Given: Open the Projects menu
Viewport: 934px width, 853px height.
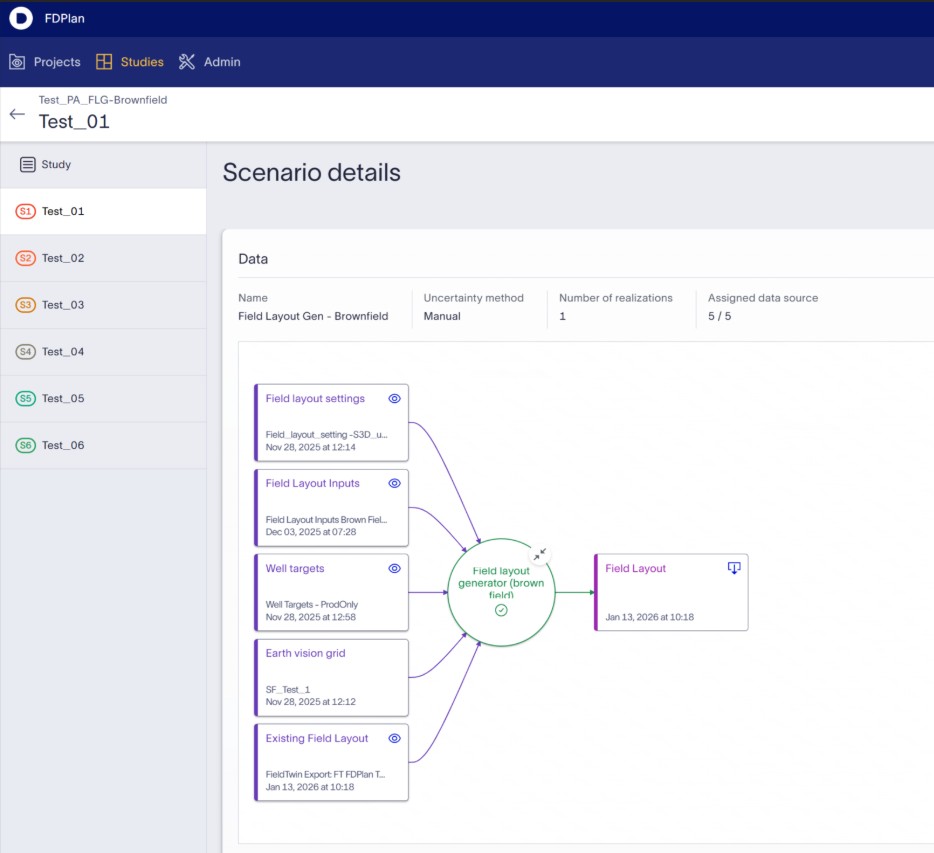Looking at the screenshot, I should point(45,62).
